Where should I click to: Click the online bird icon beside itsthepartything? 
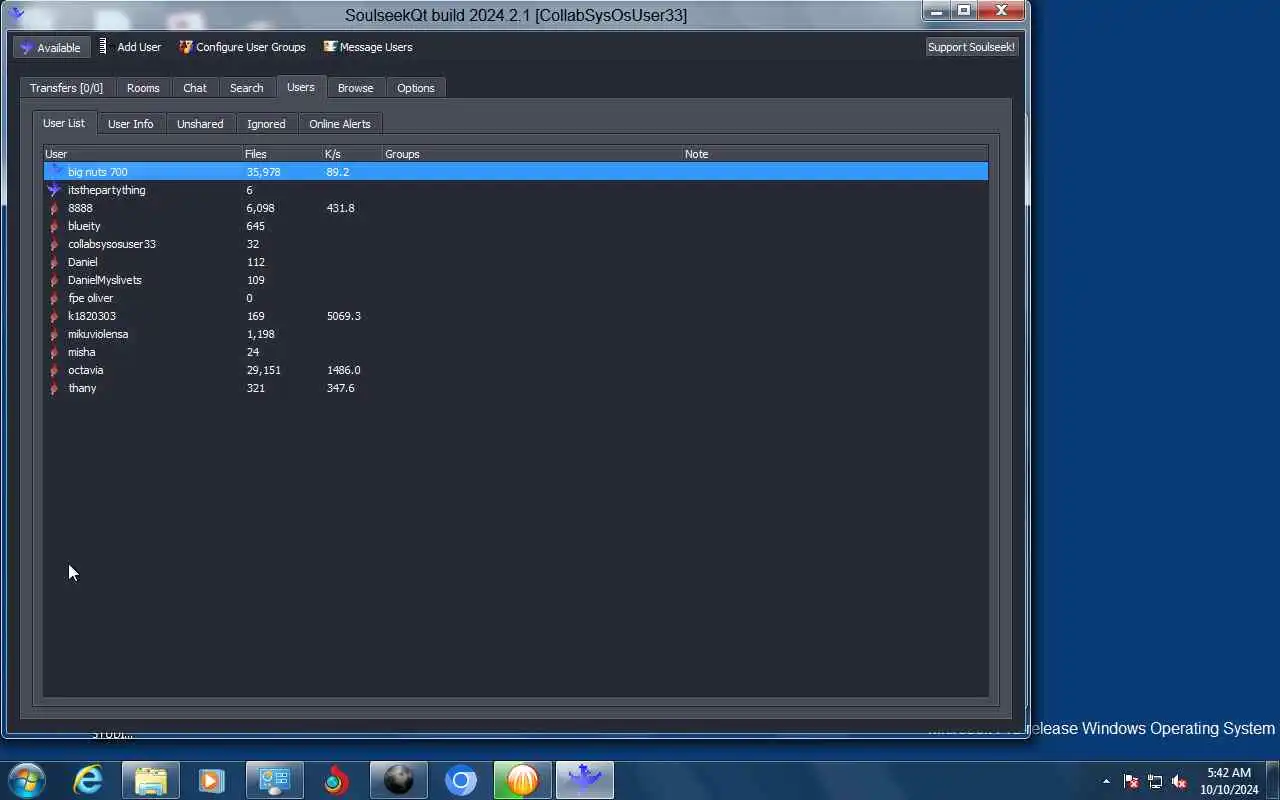(x=55, y=190)
